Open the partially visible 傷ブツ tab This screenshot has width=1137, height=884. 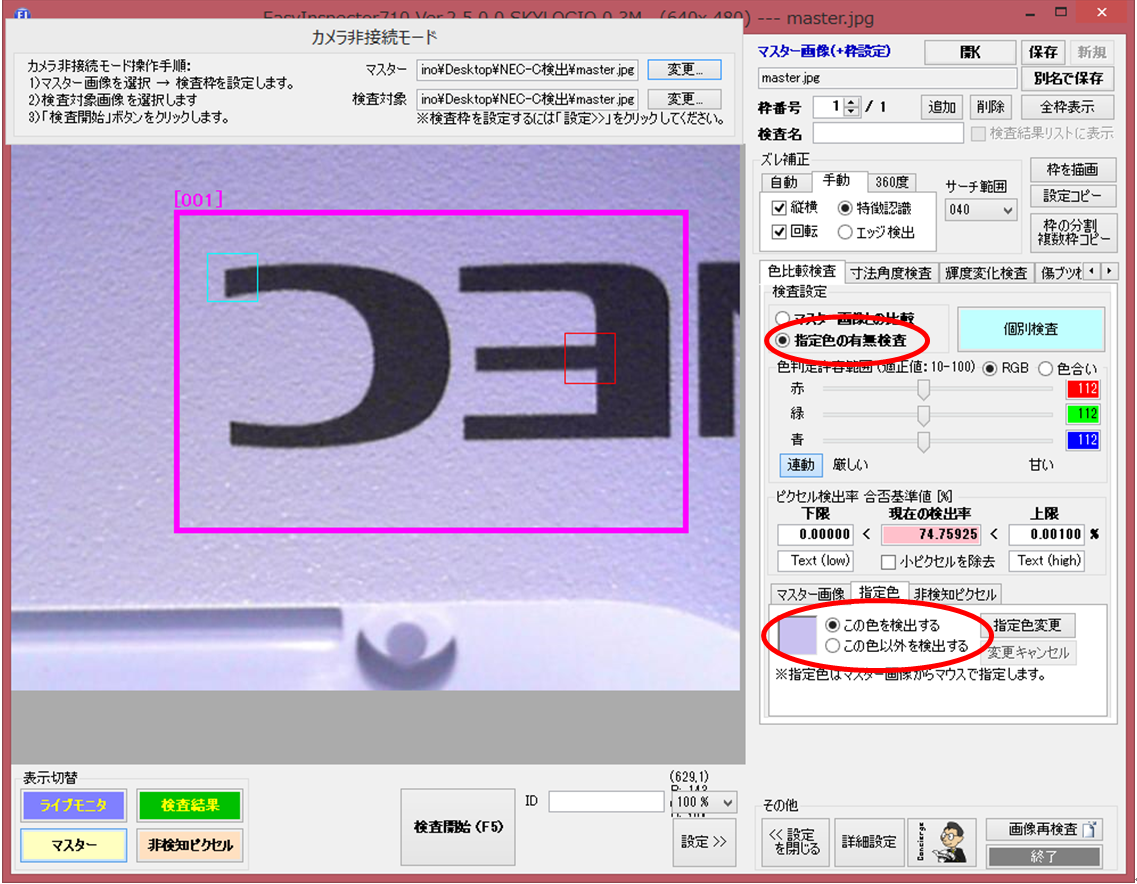(1060, 273)
